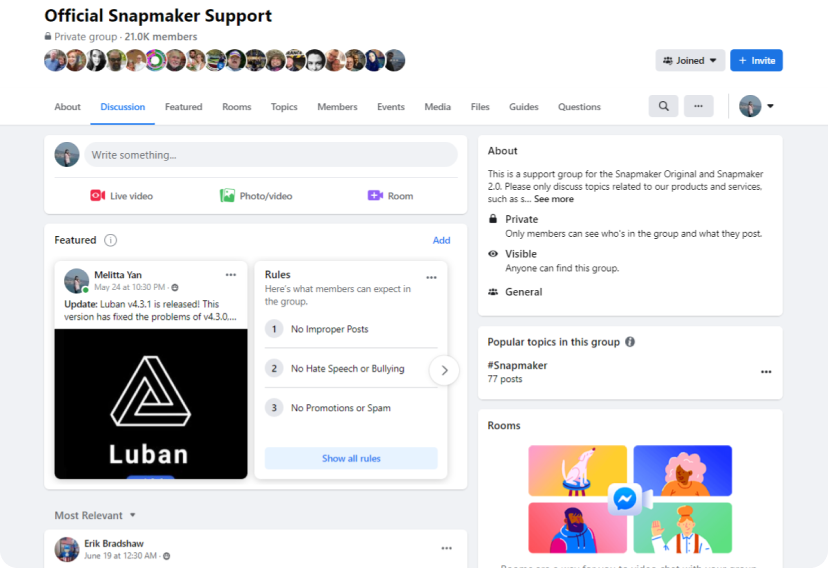Click the group search magnifier icon
Screen dimensions: 828x568
coord(663,106)
